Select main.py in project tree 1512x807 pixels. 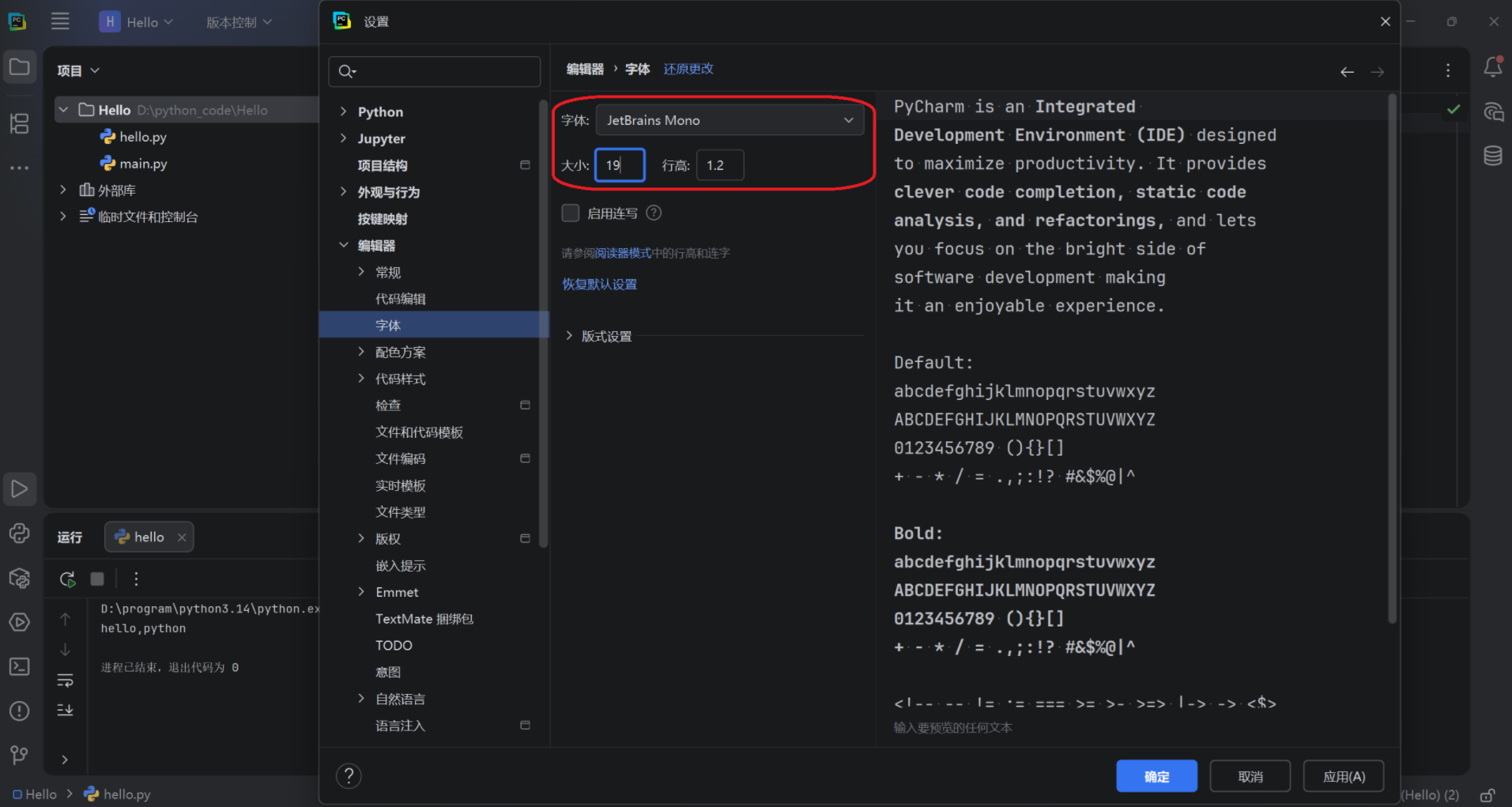(x=142, y=164)
